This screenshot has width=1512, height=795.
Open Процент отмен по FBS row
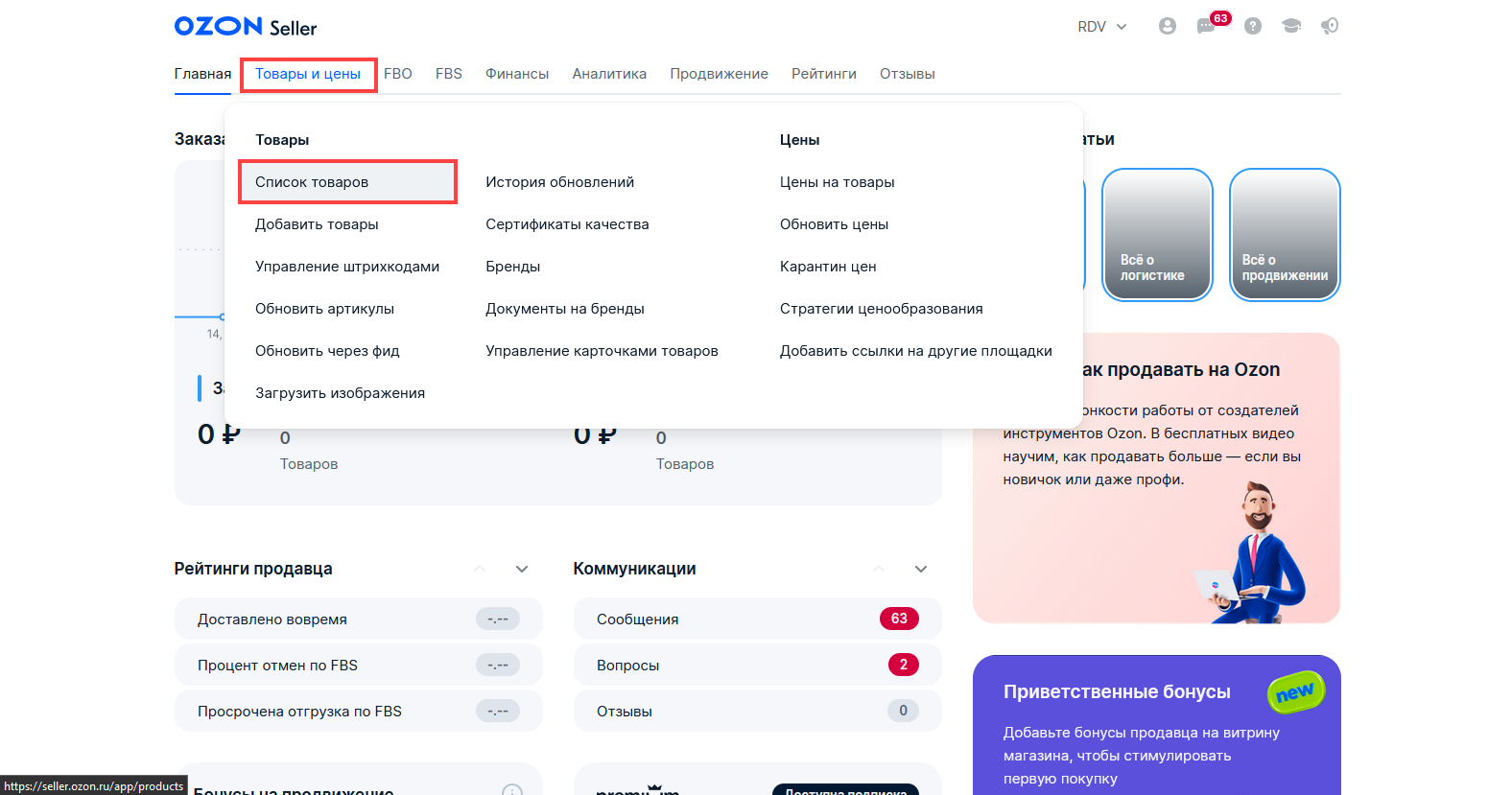click(x=359, y=665)
